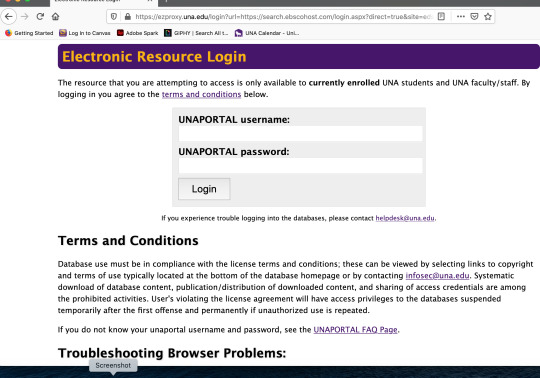The width and height of the screenshot is (540, 378).
Task: Click the browser forward arrow
Action: [x=25, y=16]
